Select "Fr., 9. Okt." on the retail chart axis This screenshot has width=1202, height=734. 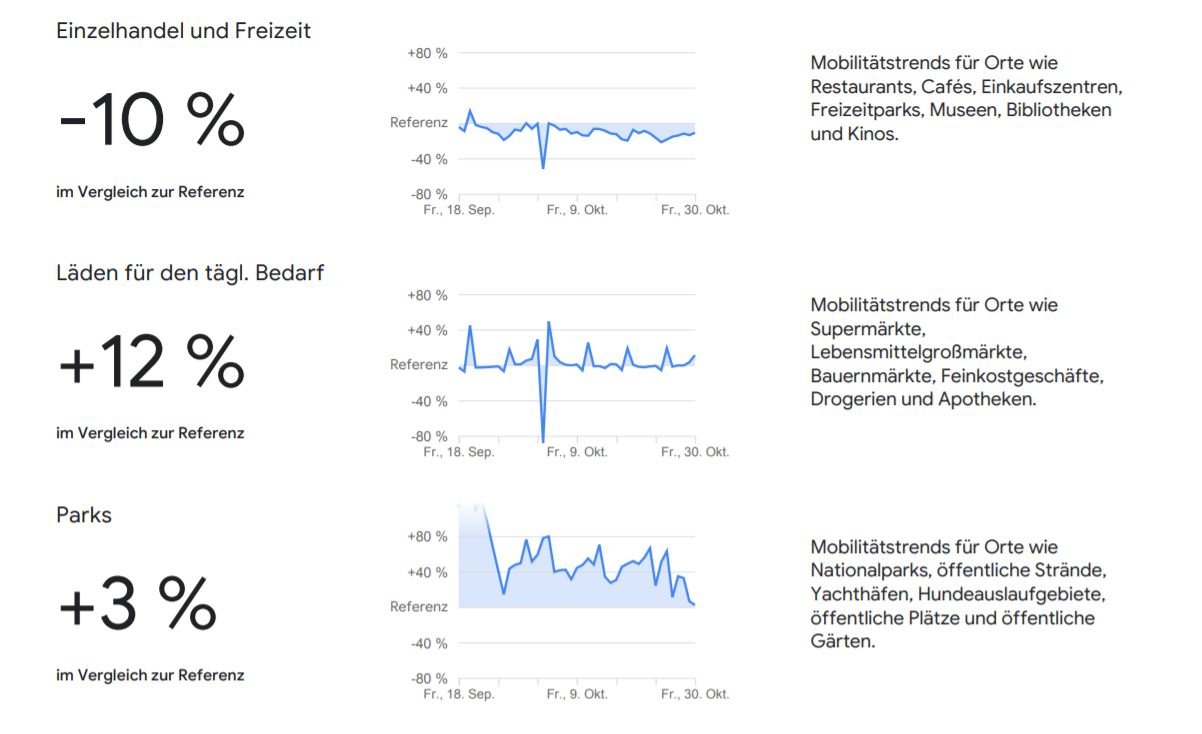coord(577,210)
